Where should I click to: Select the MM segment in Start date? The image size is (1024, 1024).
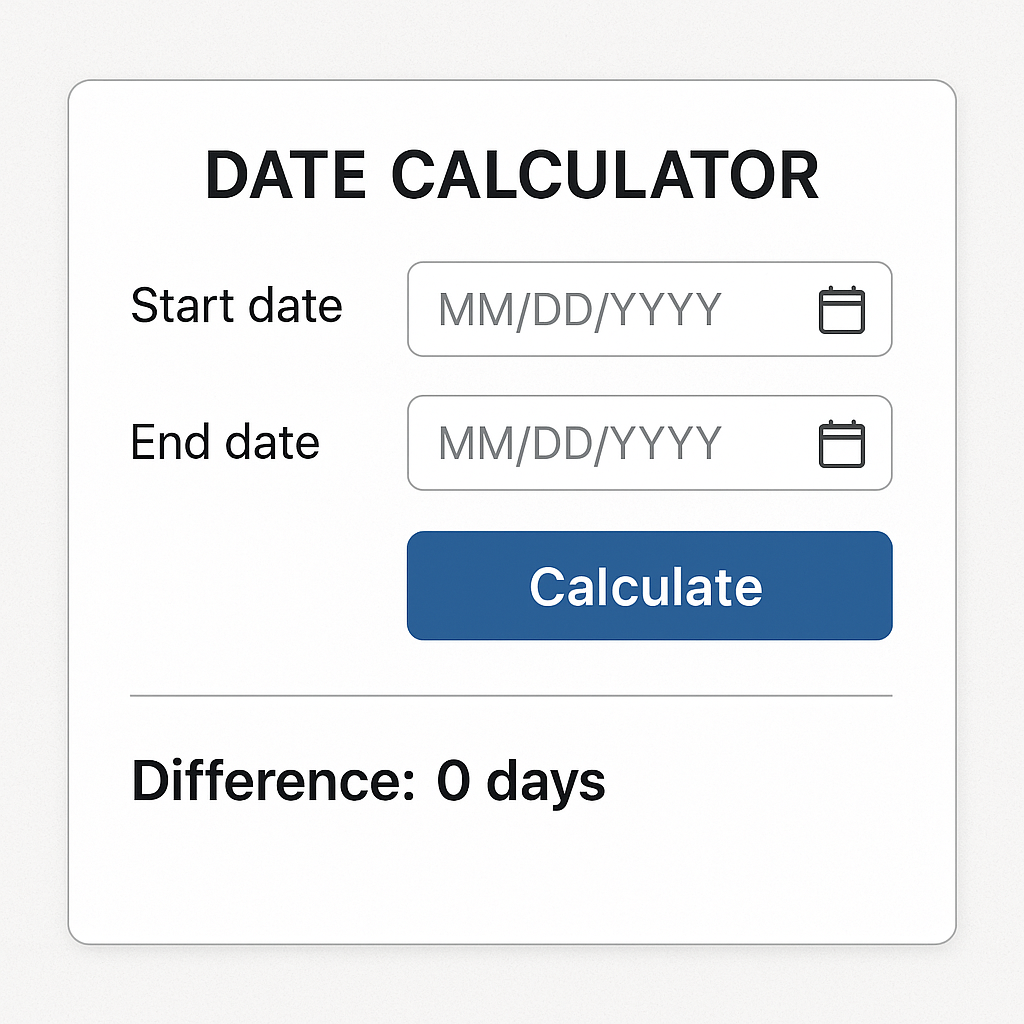(468, 311)
